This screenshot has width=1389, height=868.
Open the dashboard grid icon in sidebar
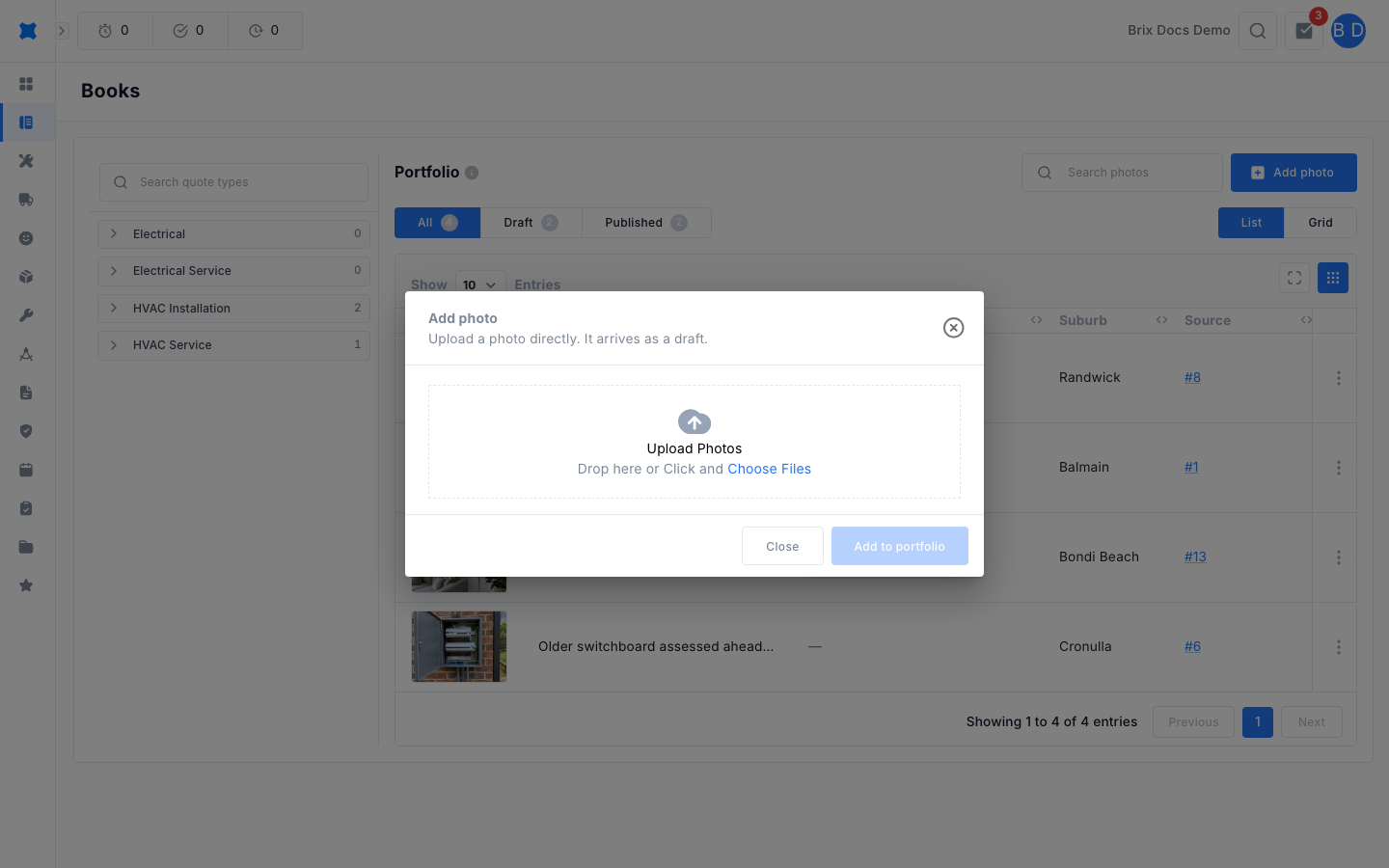point(26,84)
